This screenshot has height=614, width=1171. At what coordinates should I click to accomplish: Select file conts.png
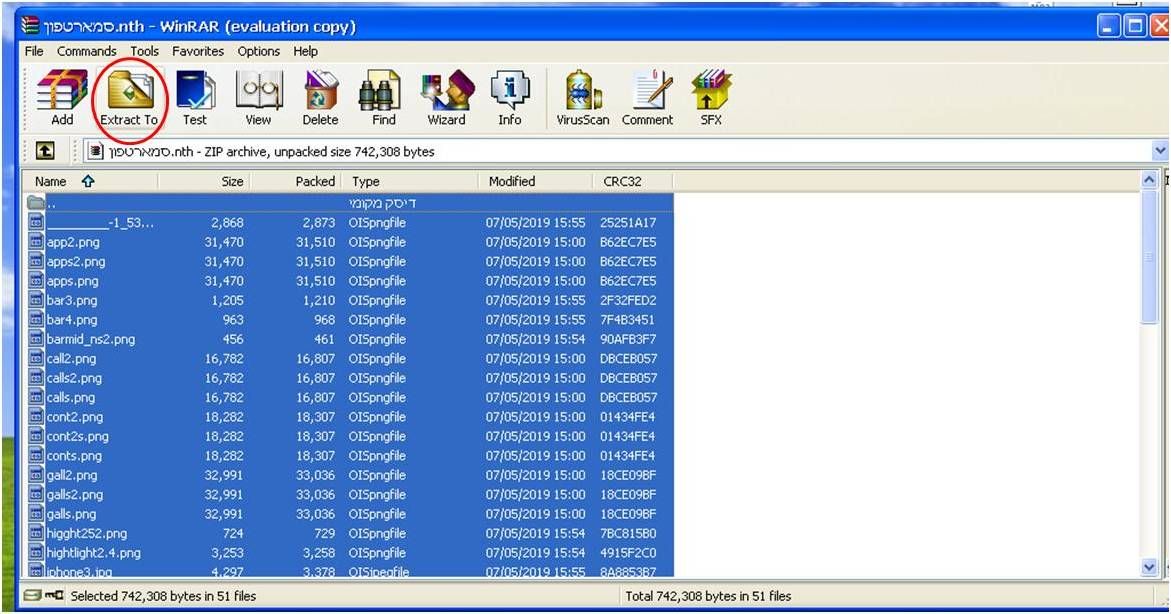coord(72,456)
